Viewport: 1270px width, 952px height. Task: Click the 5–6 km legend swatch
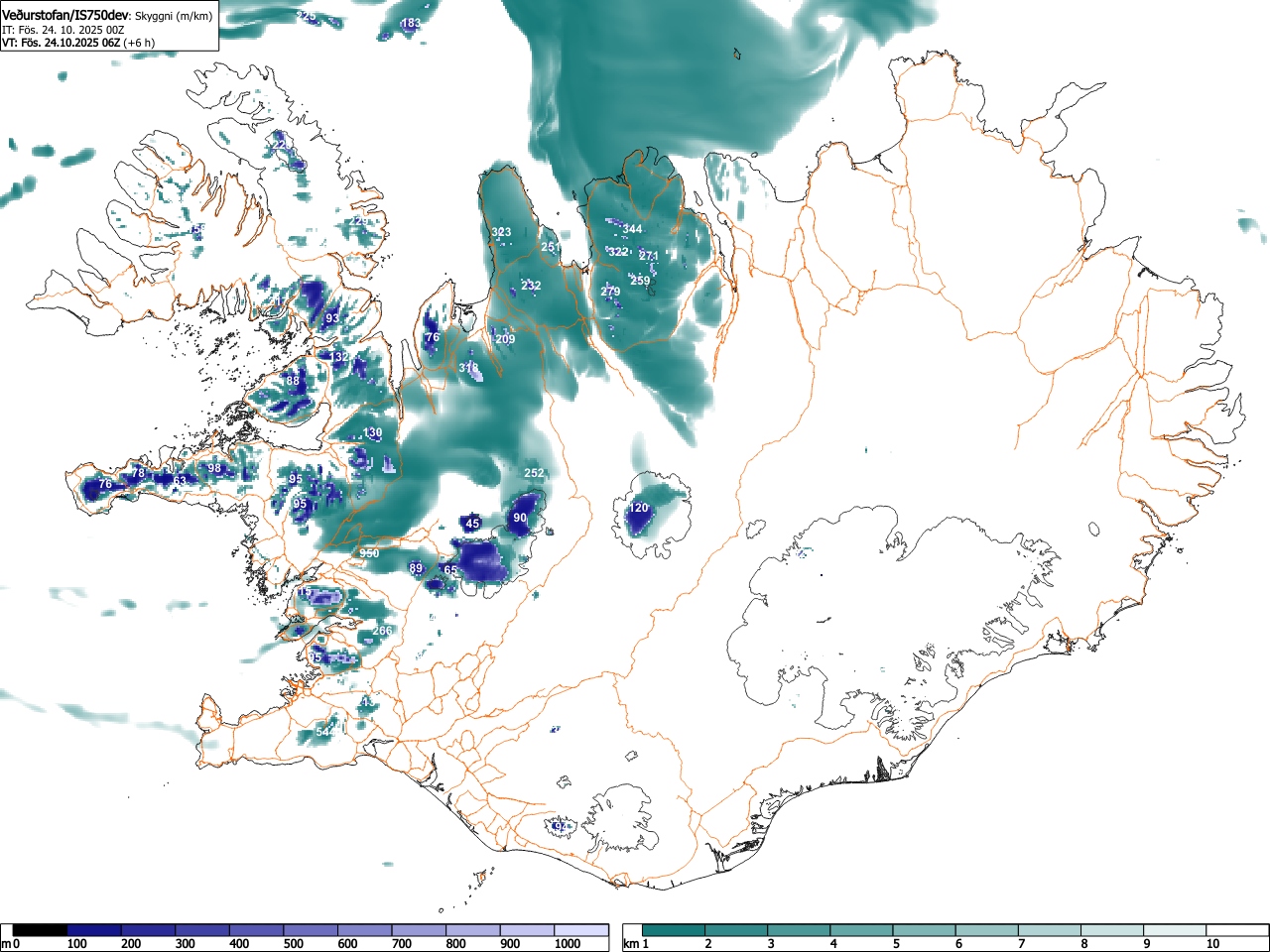pos(925,930)
